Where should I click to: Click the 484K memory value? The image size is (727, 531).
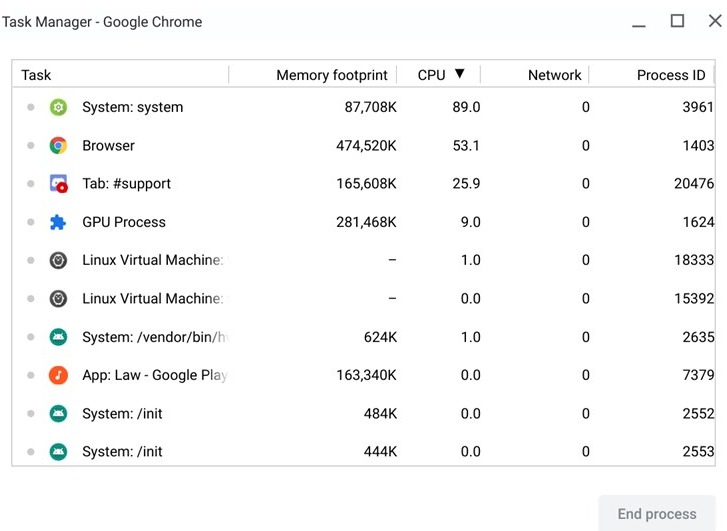coord(380,413)
